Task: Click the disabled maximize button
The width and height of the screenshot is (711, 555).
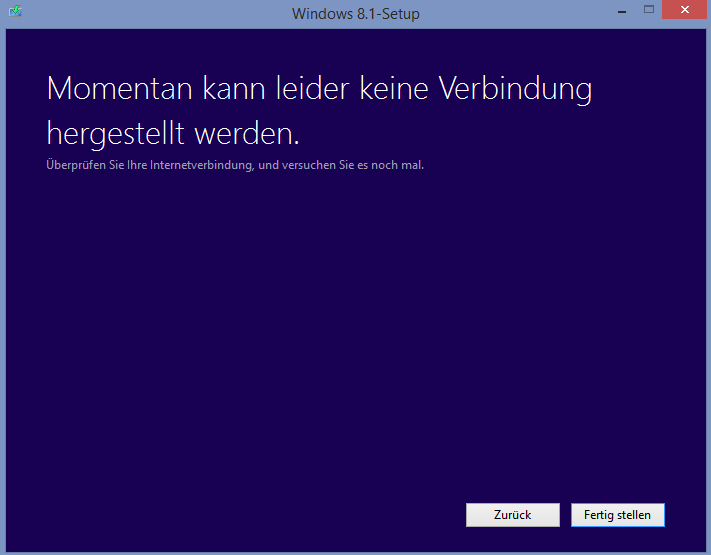Action: pyautogui.click(x=649, y=10)
